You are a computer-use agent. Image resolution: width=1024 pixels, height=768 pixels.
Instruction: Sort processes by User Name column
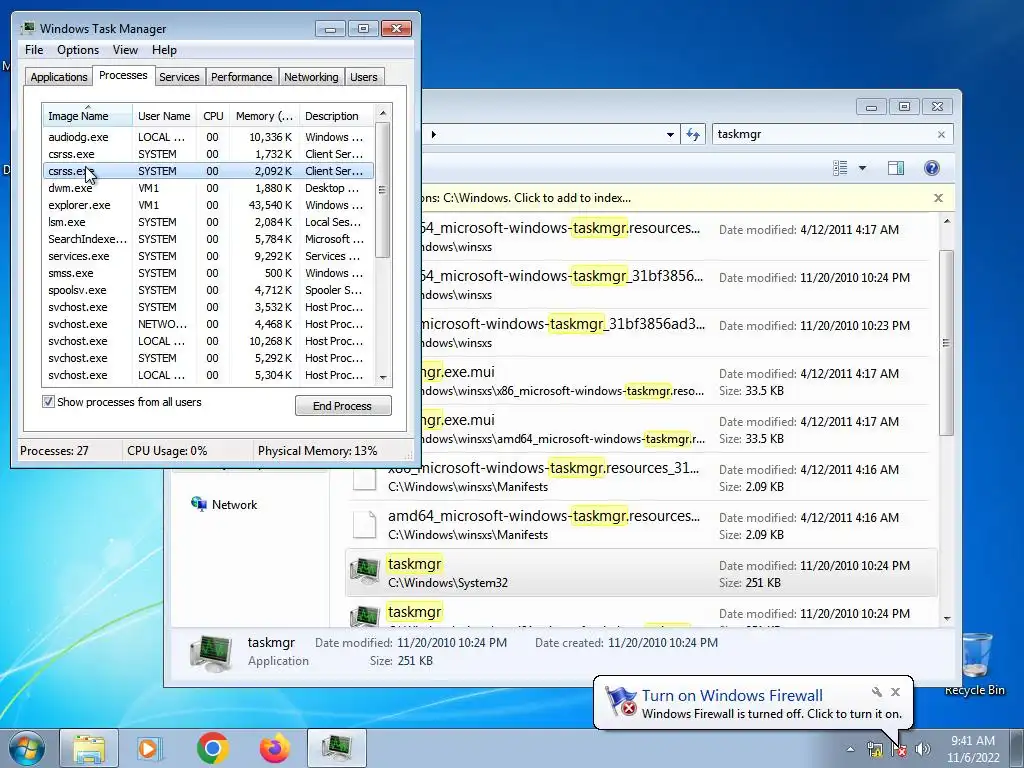coord(164,116)
